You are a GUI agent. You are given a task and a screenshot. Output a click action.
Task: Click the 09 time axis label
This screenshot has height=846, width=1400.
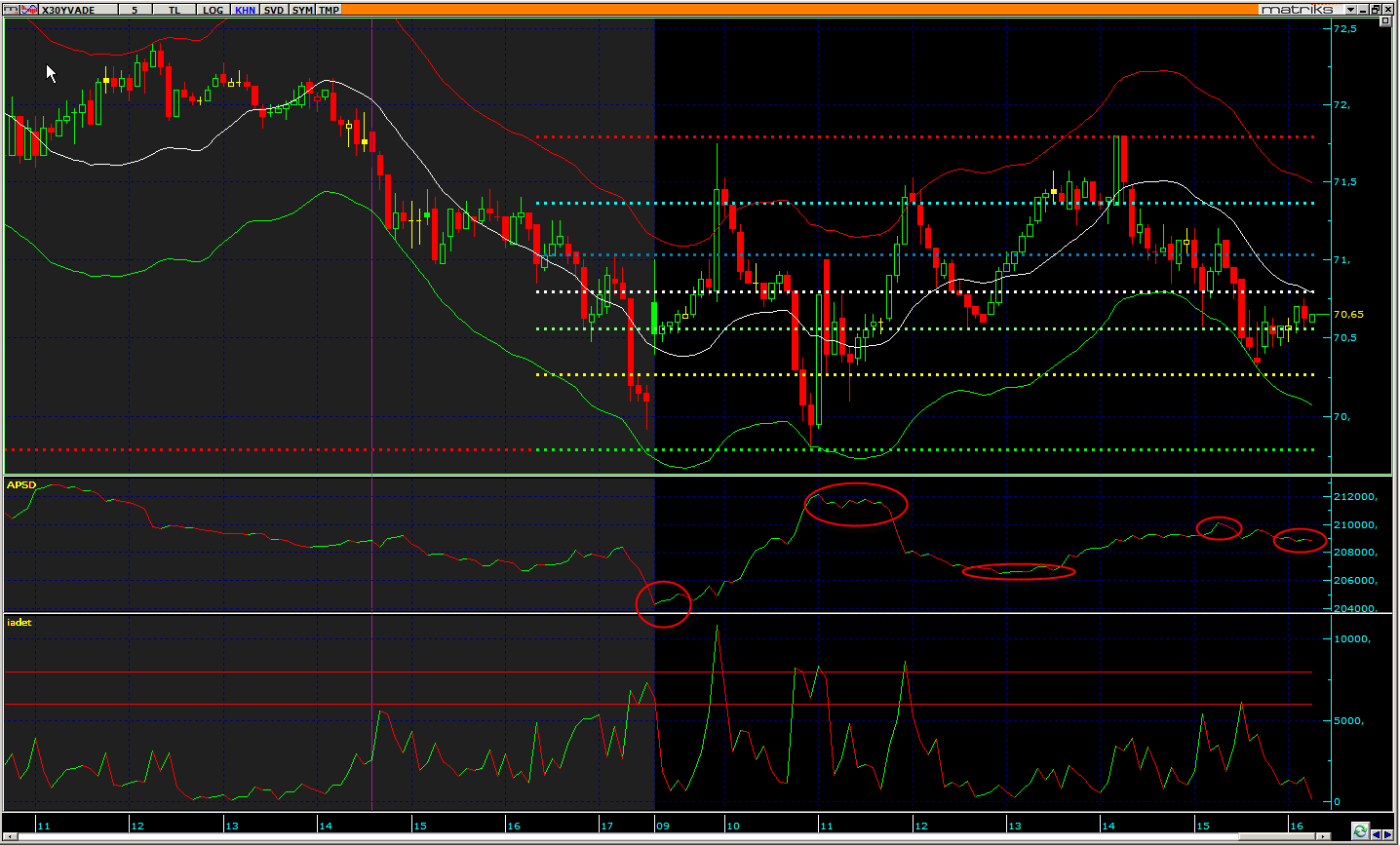(x=663, y=826)
